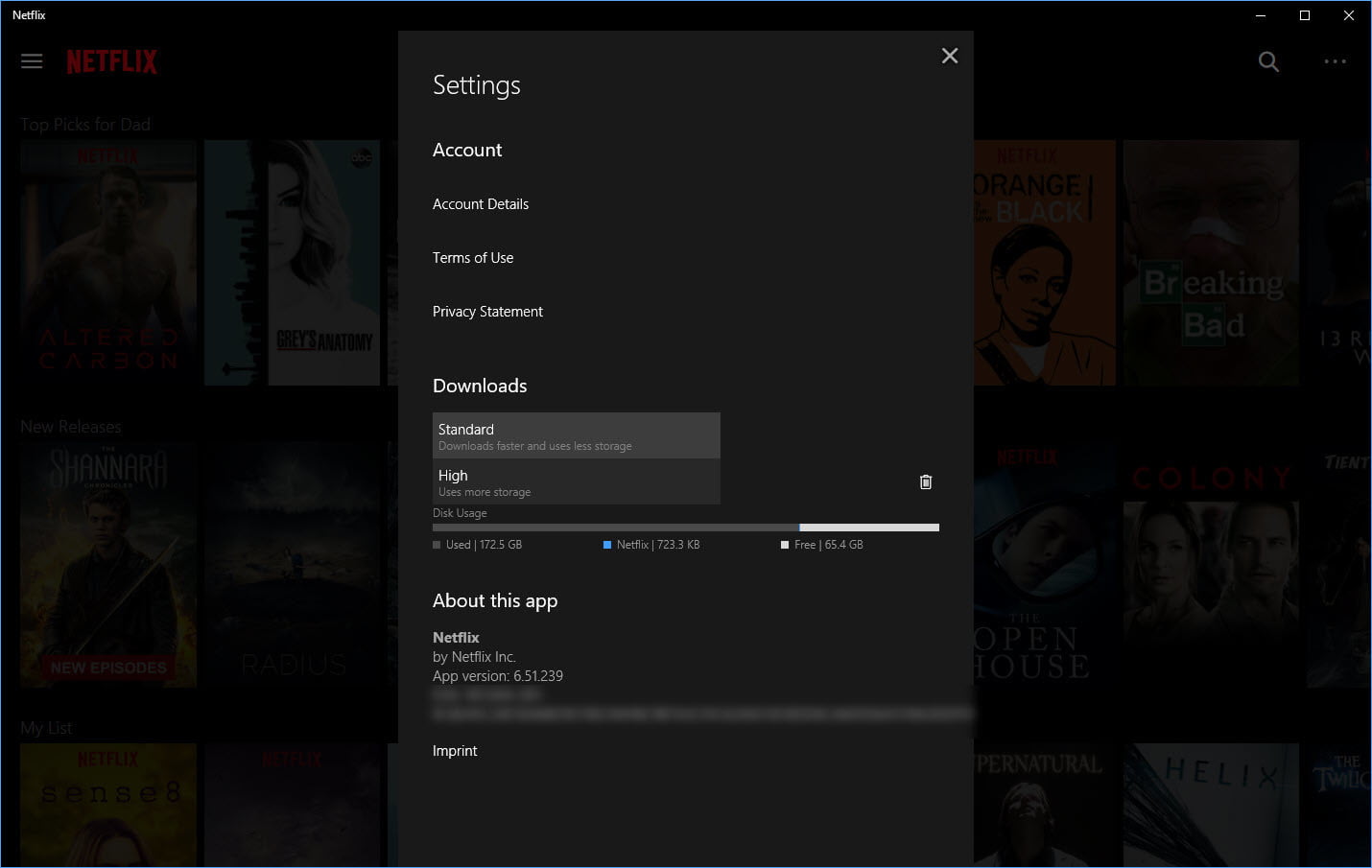Open Altered Carbon from Top Picks
Viewport: 1372px width, 868px height.
point(107,263)
